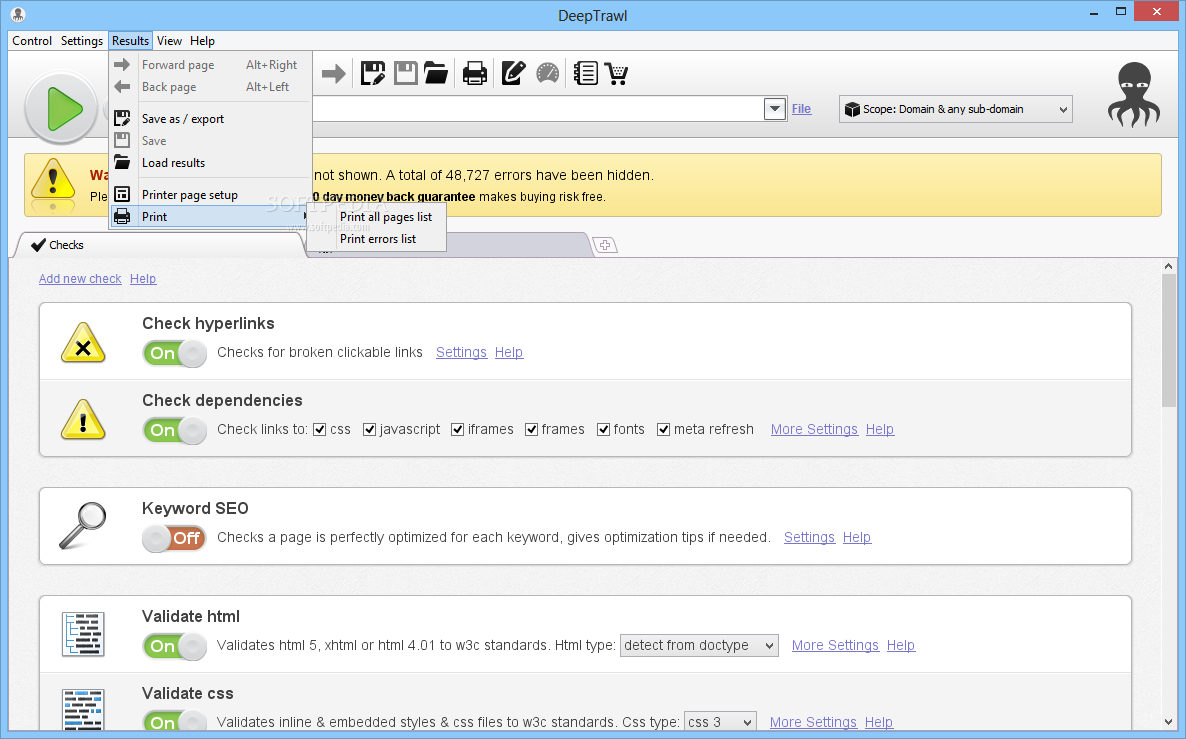Close the open Results menu
The image size is (1186, 739).
[130, 41]
